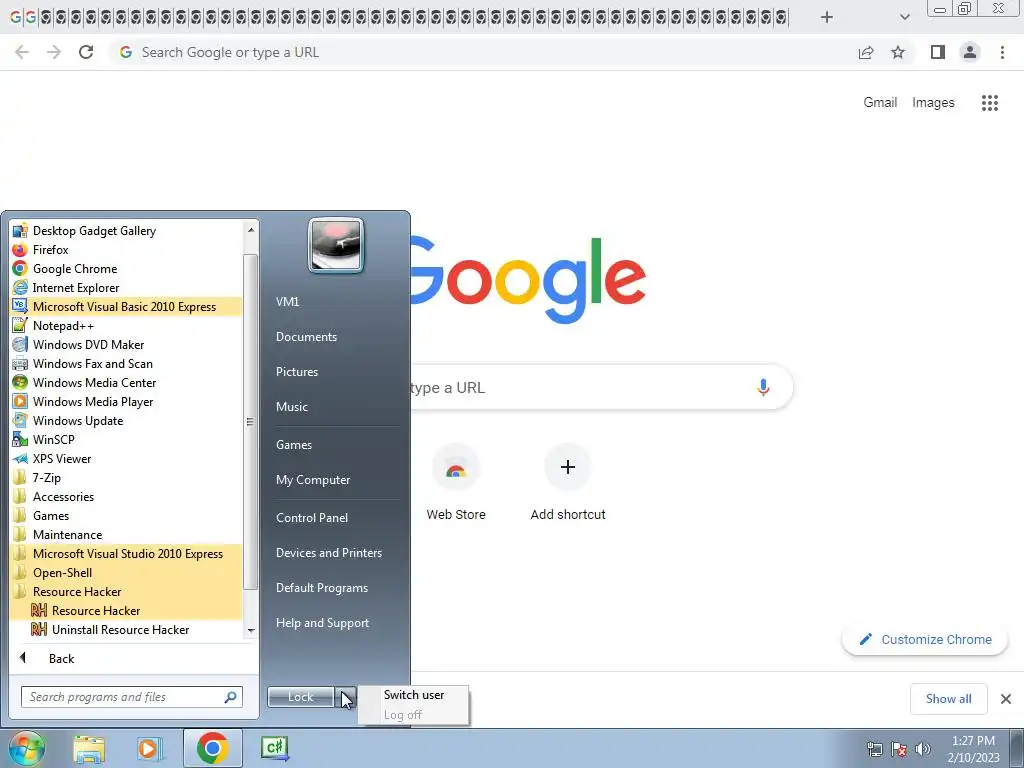Choose Switch user from the popup

413,695
